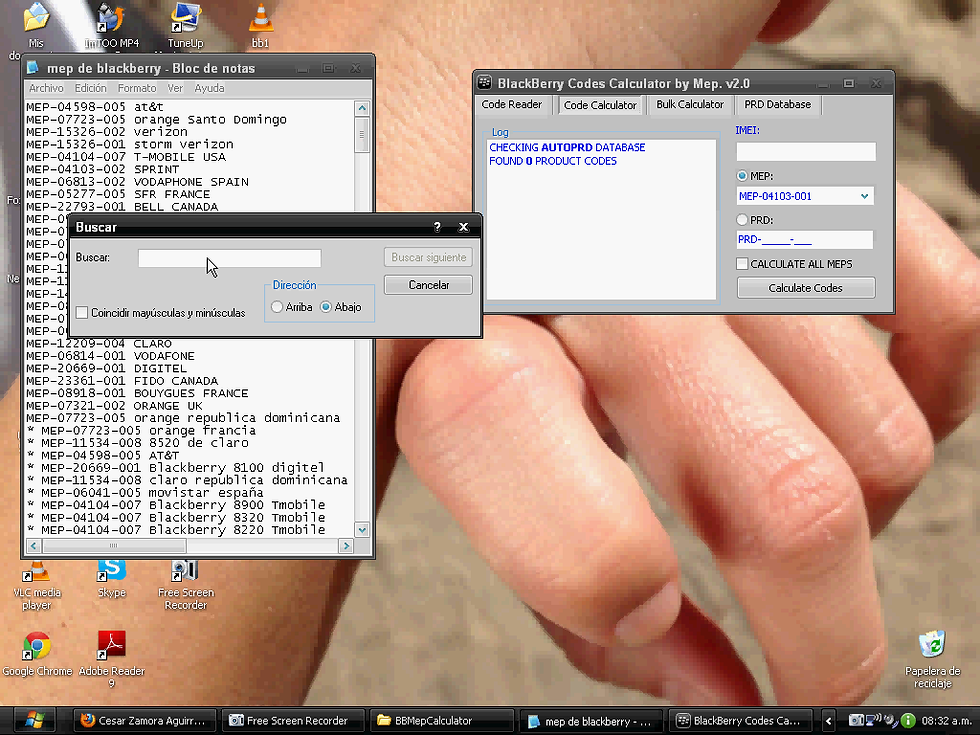Image resolution: width=980 pixels, height=735 pixels.
Task: Click the Notepad vertical scrollbar up arrow
Action: 362,108
